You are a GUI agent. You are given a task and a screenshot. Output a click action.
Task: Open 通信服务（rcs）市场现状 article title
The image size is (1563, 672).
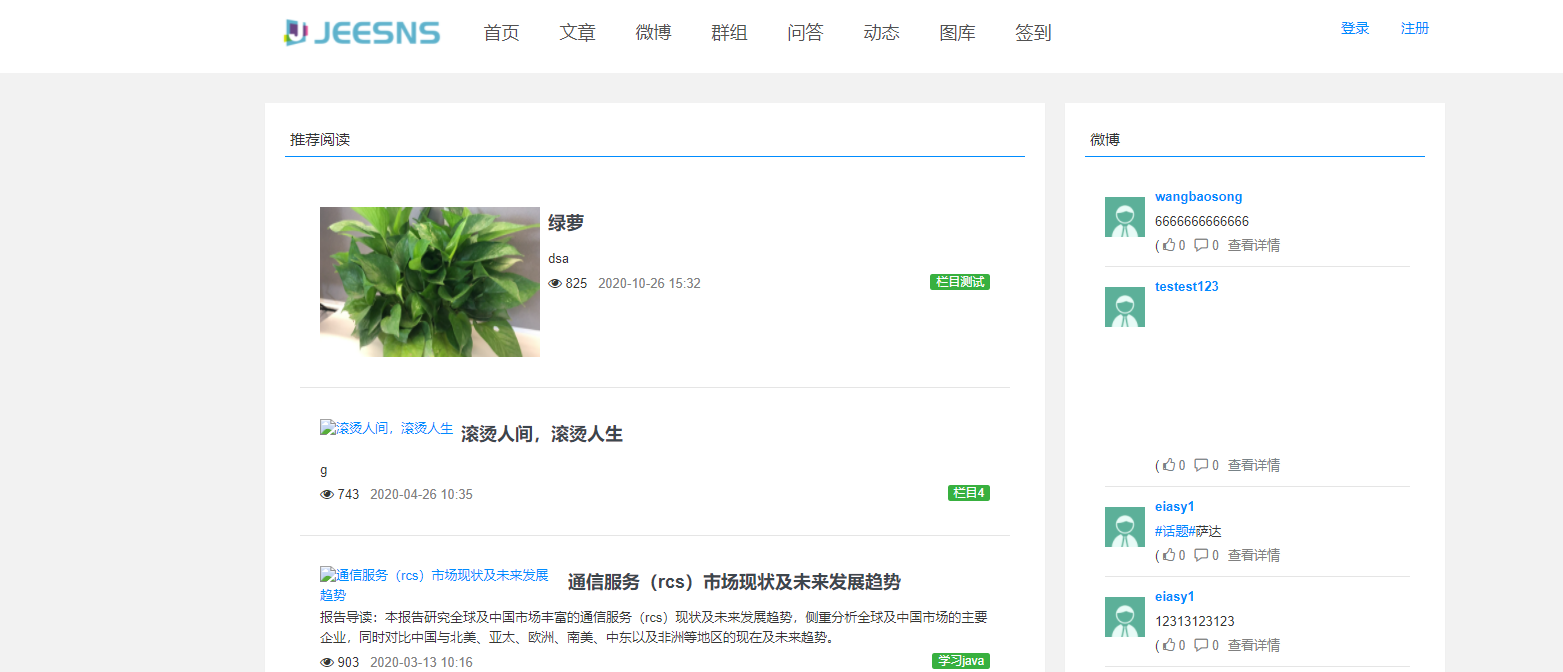[734, 582]
